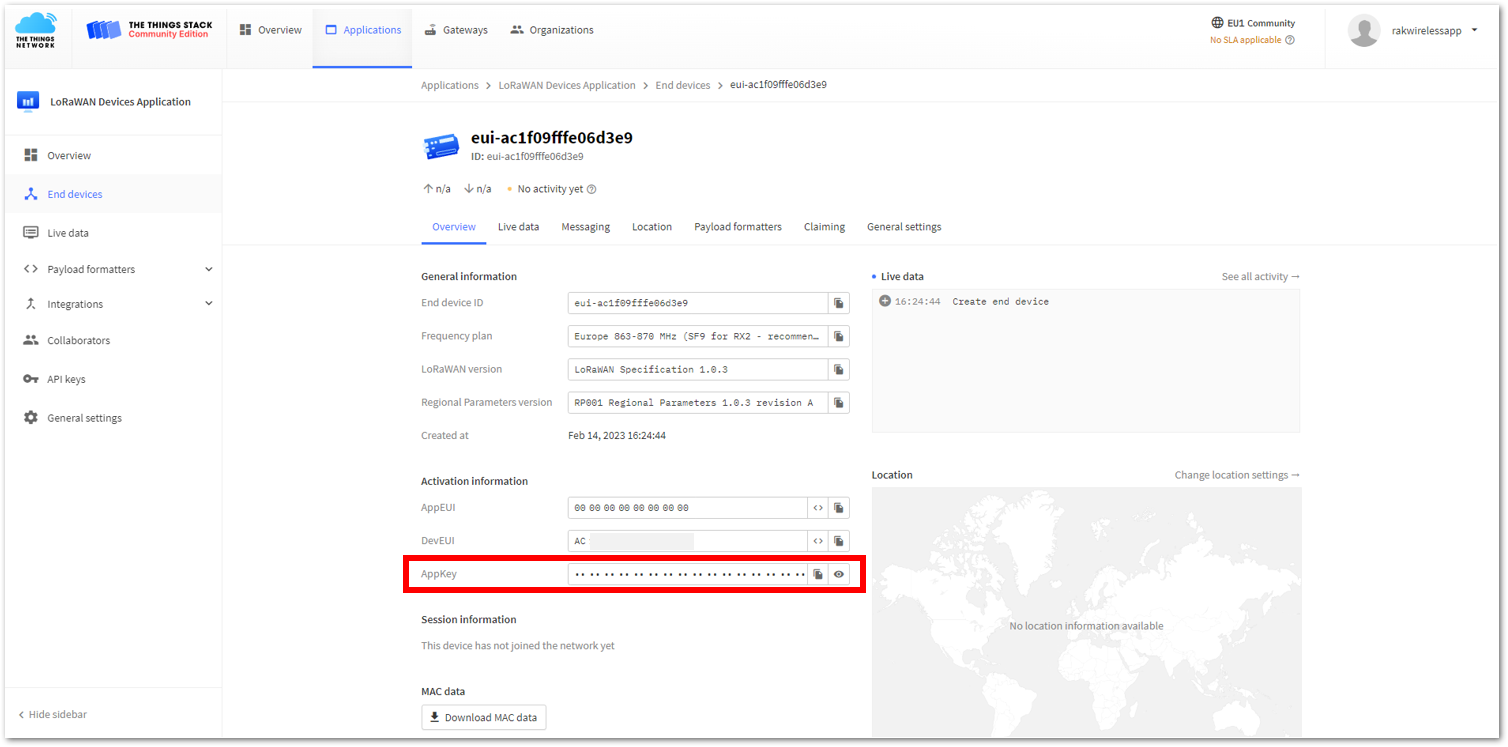The height and width of the screenshot is (747, 1508).
Task: Toggle DevEUI byte format view
Action: (818, 541)
